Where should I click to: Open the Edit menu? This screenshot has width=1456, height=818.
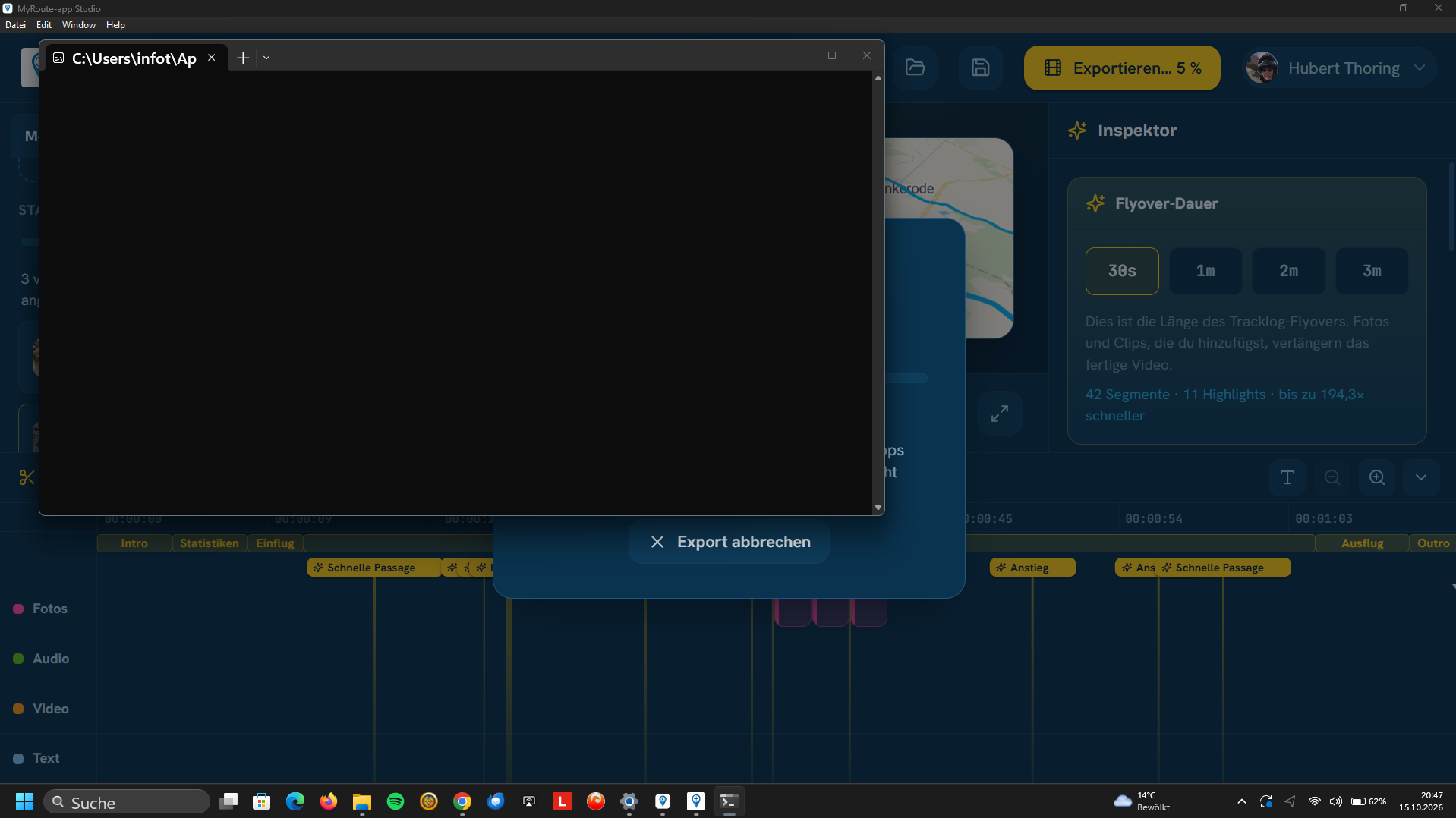[x=44, y=25]
